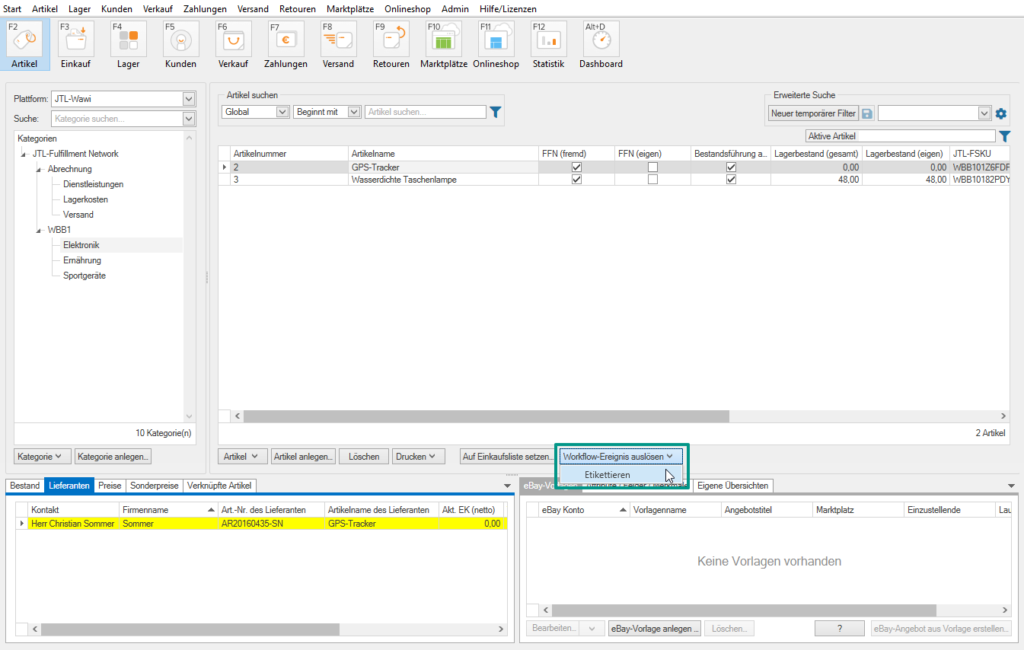The image size is (1024, 650).
Task: Open the Plattform dropdown
Action: [191, 99]
